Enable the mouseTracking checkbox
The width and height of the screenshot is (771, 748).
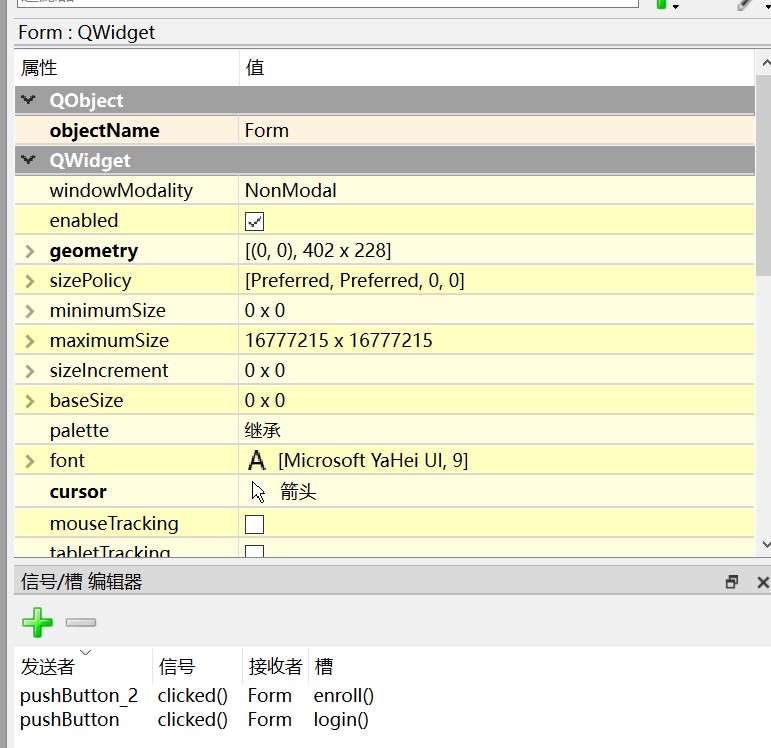point(254,524)
